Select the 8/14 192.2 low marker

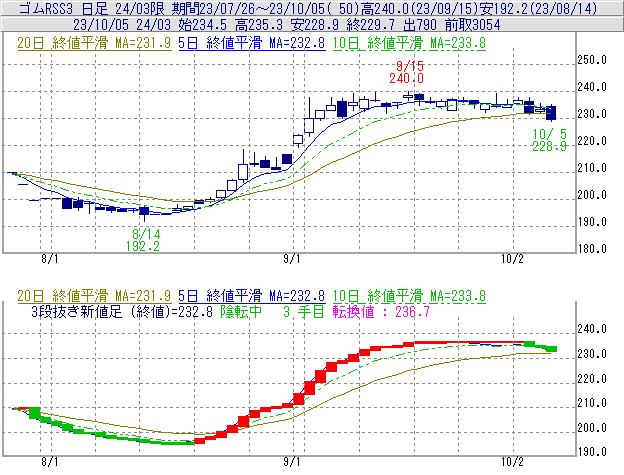[x=143, y=240]
